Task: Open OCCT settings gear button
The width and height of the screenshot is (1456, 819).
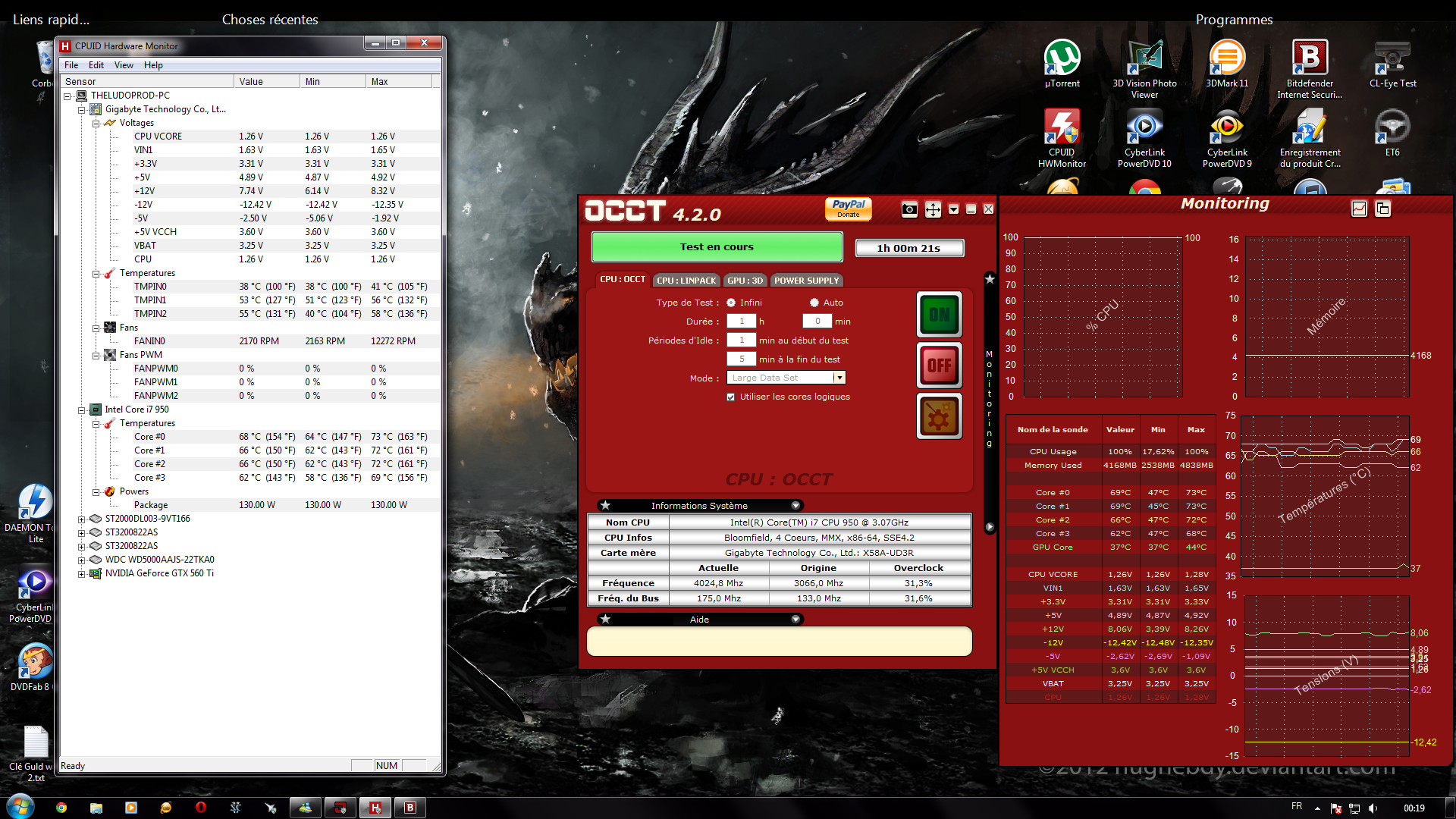Action: click(x=939, y=416)
